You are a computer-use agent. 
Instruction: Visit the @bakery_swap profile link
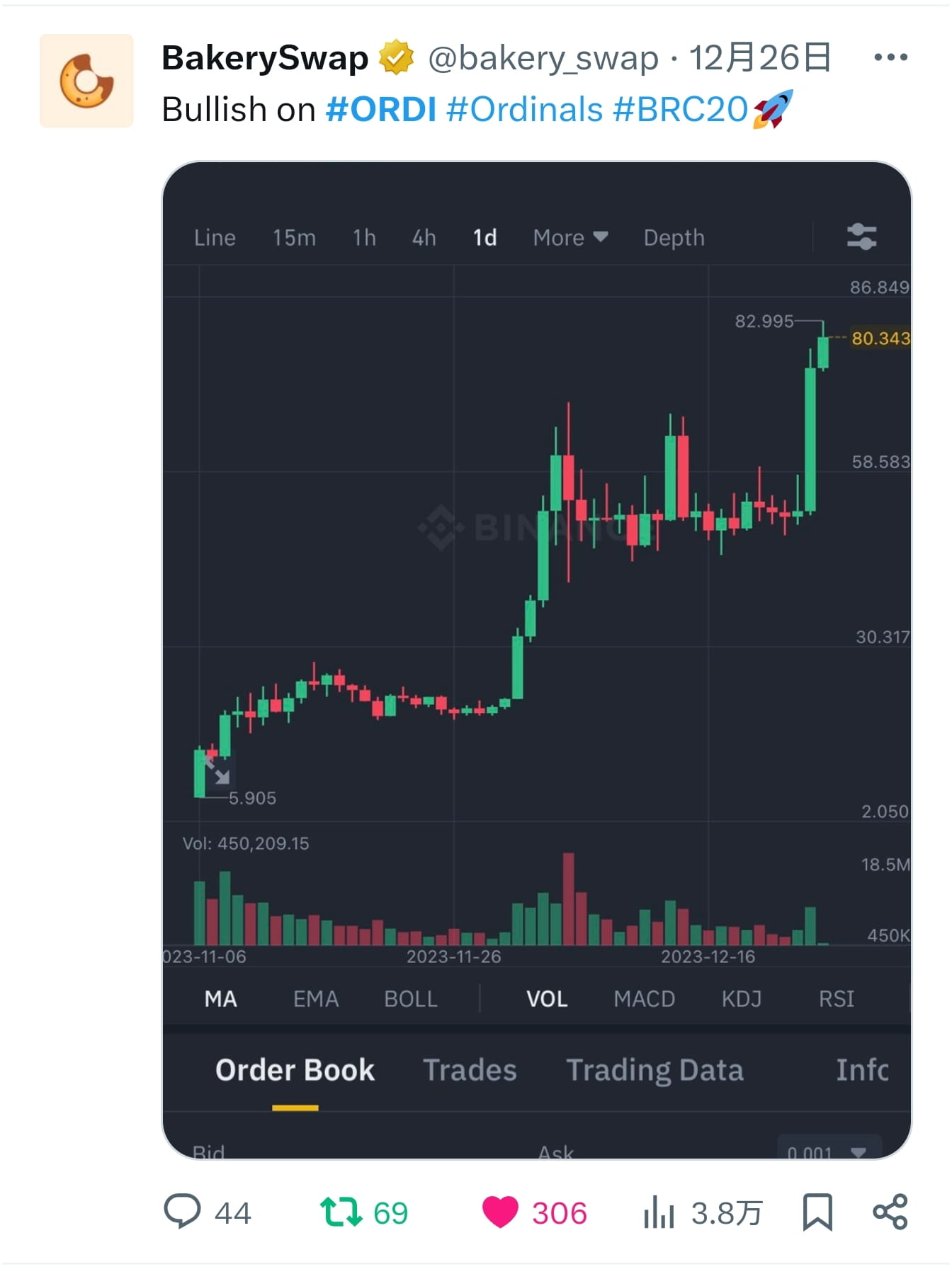(x=540, y=58)
